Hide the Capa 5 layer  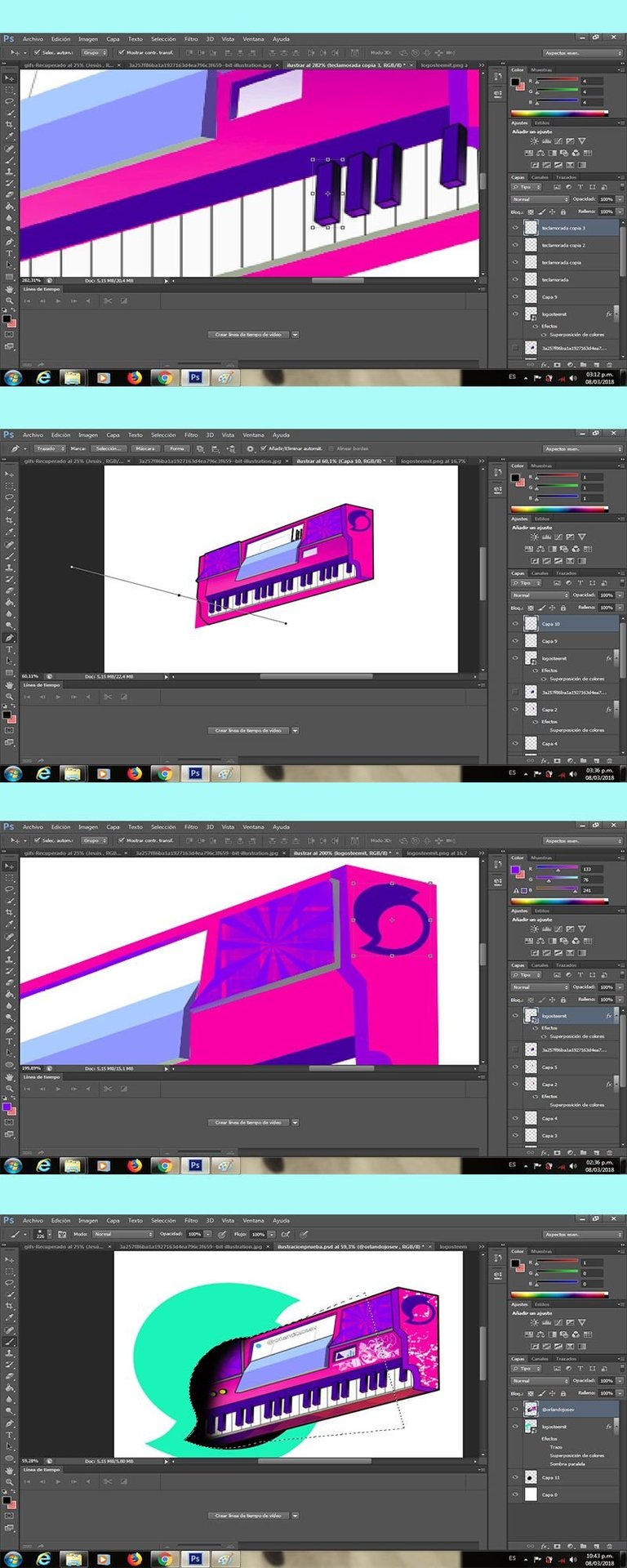point(515,1067)
